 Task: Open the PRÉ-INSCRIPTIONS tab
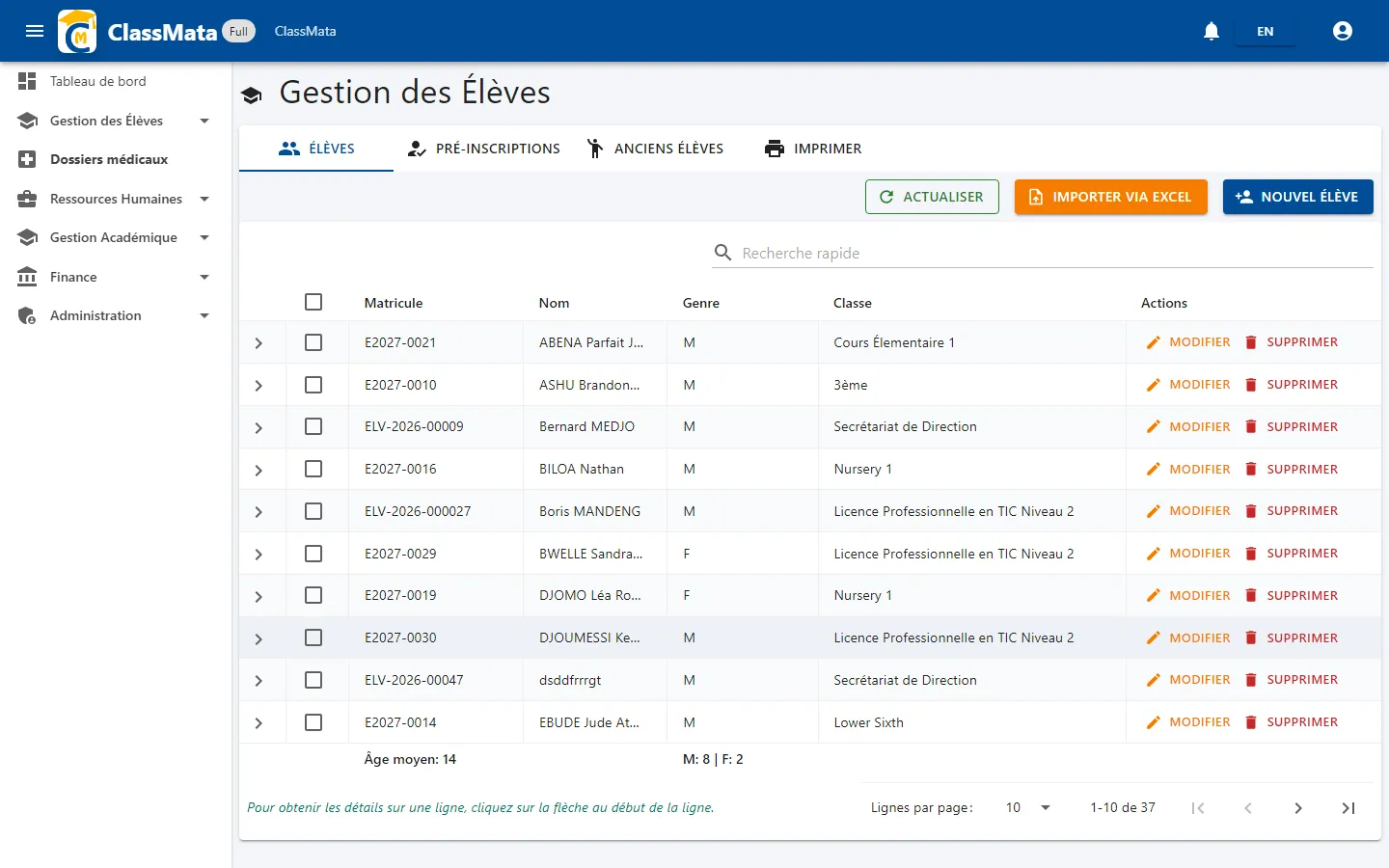483,149
